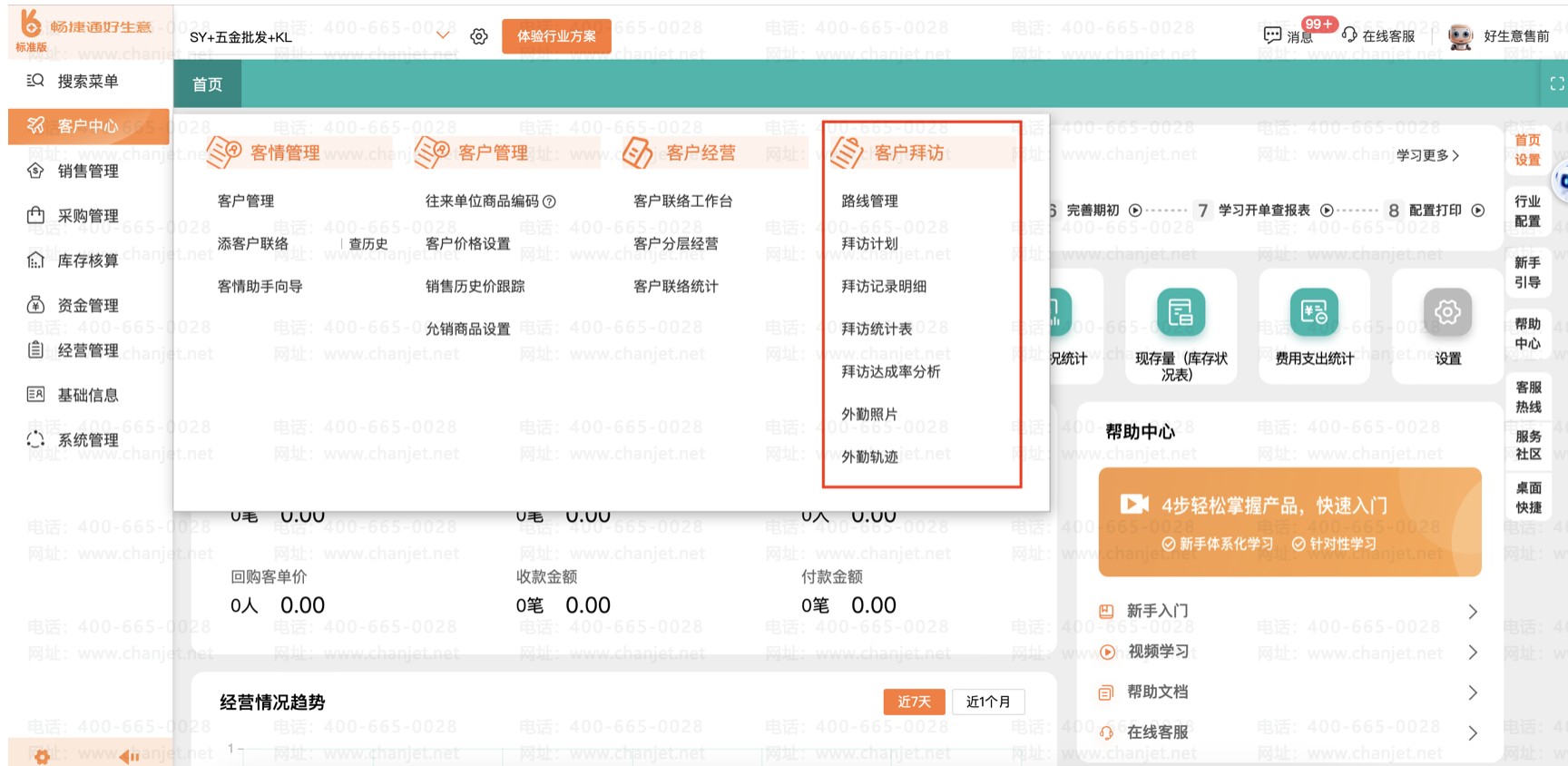Click the 现存量 inventory status icon
The image size is (1568, 766).
pos(1181,312)
